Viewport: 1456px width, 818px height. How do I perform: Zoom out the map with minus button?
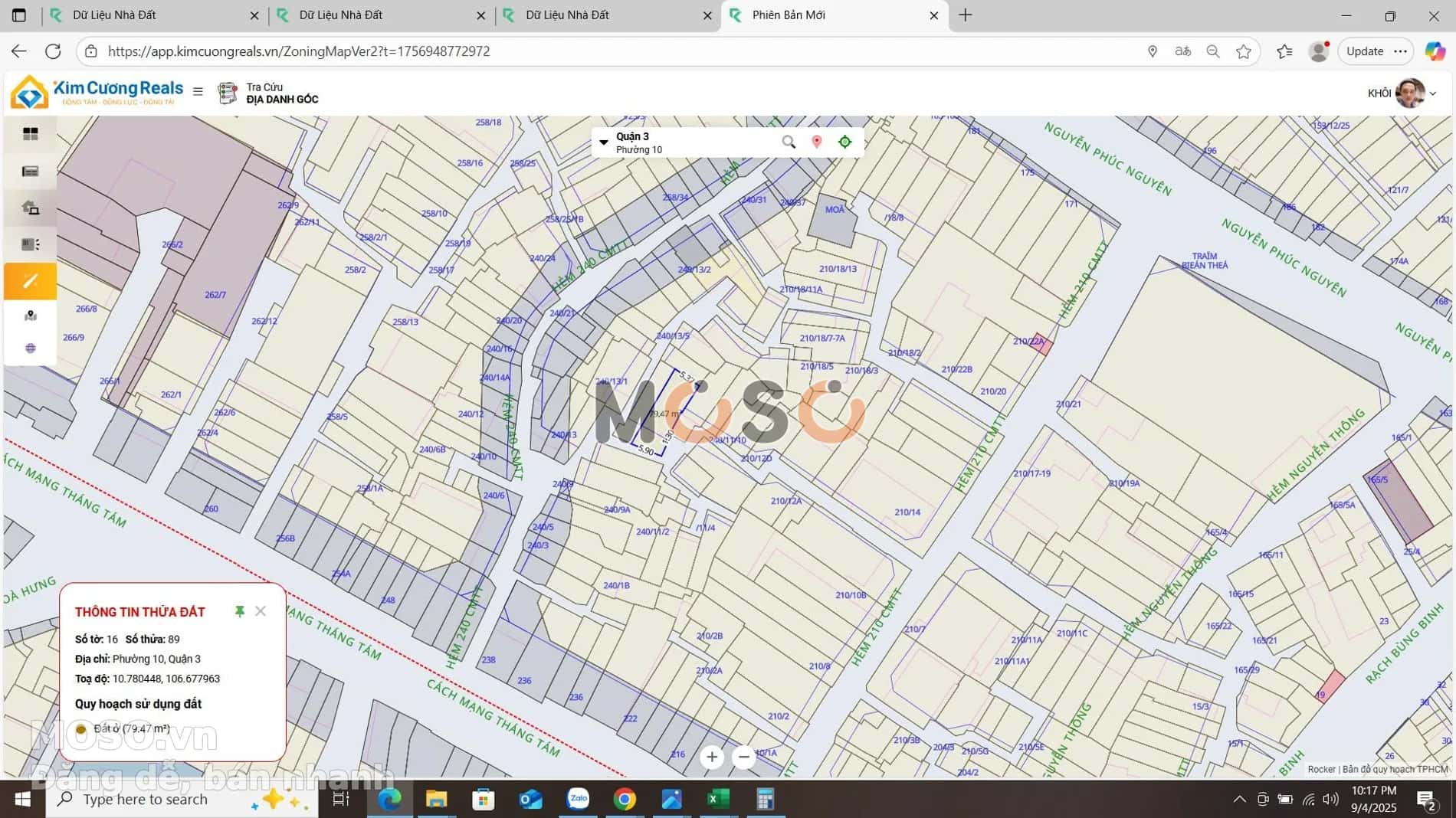click(743, 757)
